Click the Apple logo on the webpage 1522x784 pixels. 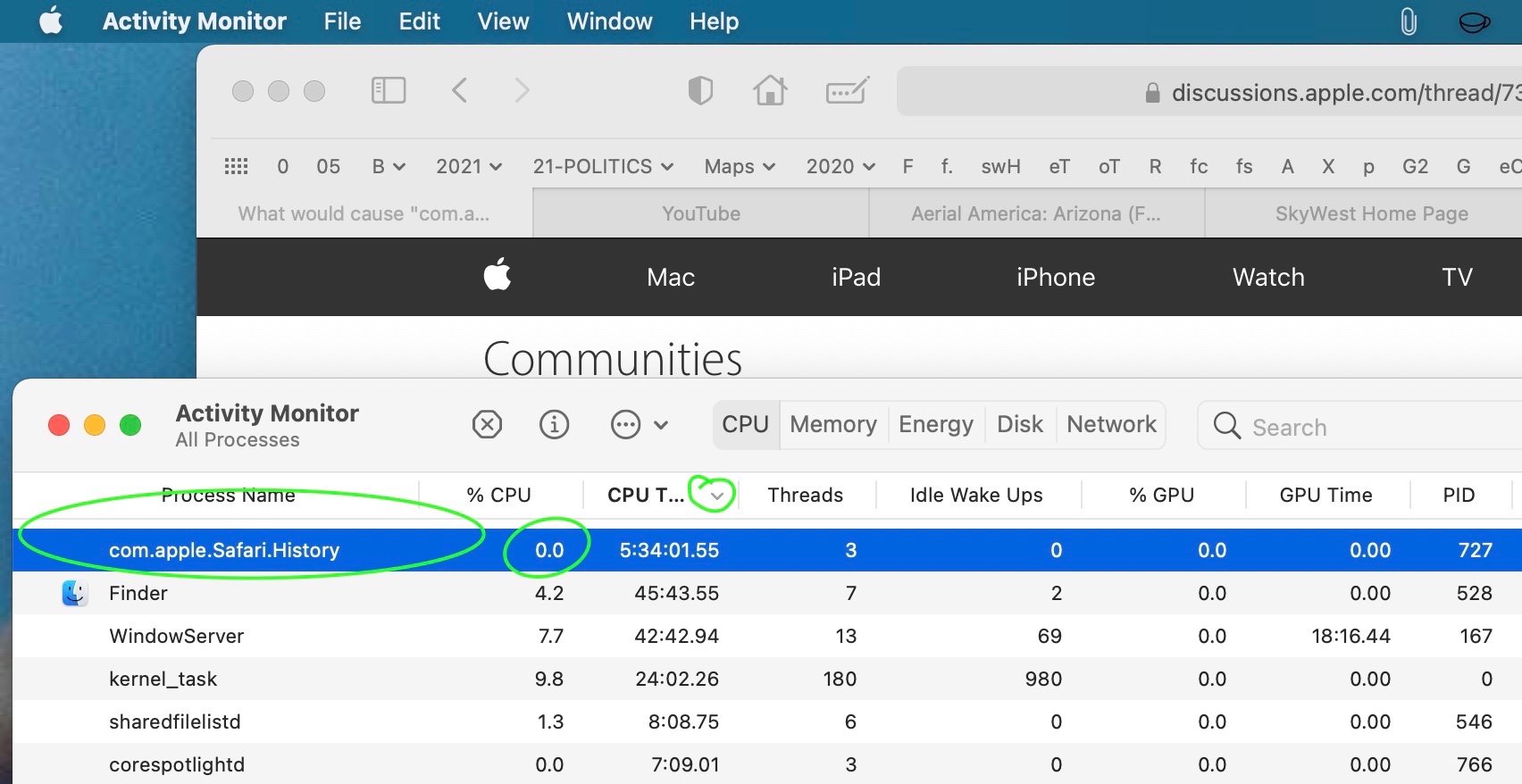click(498, 274)
